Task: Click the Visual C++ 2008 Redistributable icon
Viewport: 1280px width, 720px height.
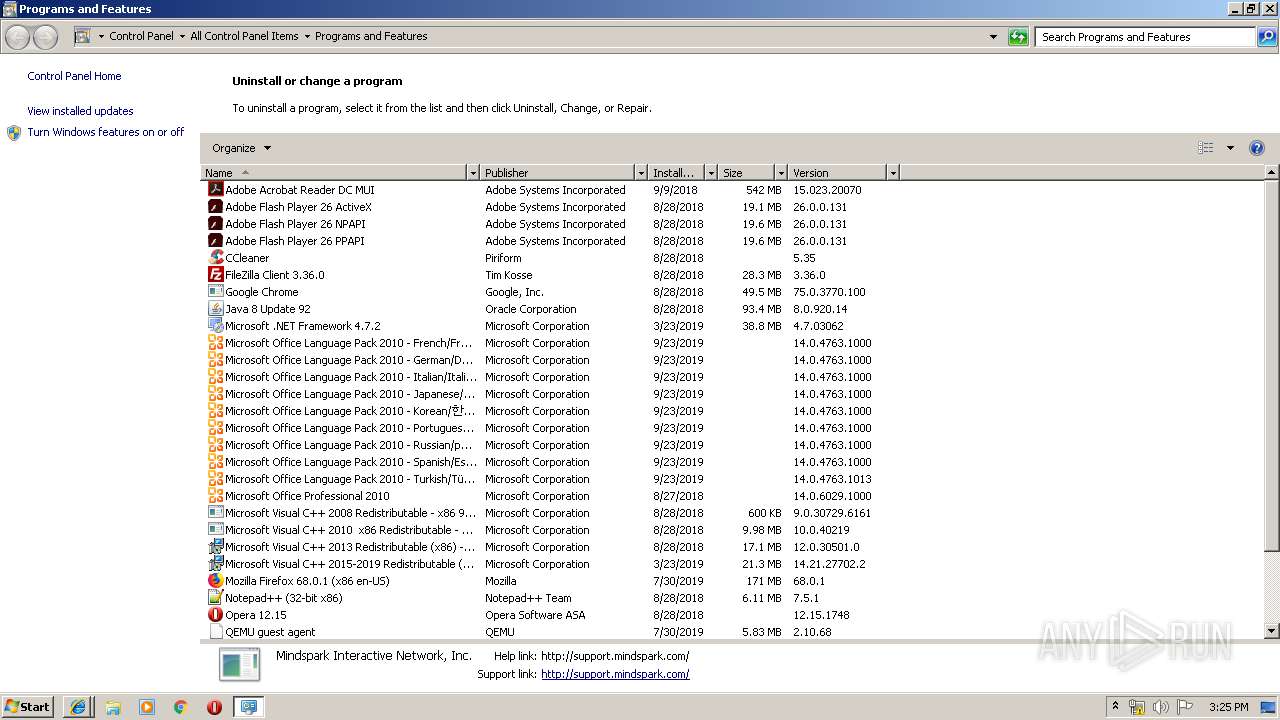Action: [x=215, y=513]
